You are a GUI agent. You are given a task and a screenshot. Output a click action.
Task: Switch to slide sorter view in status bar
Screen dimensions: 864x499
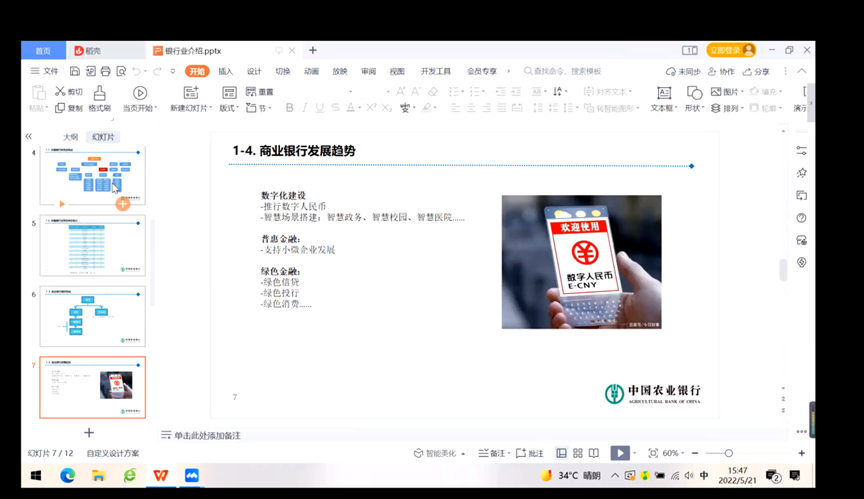tap(577, 453)
